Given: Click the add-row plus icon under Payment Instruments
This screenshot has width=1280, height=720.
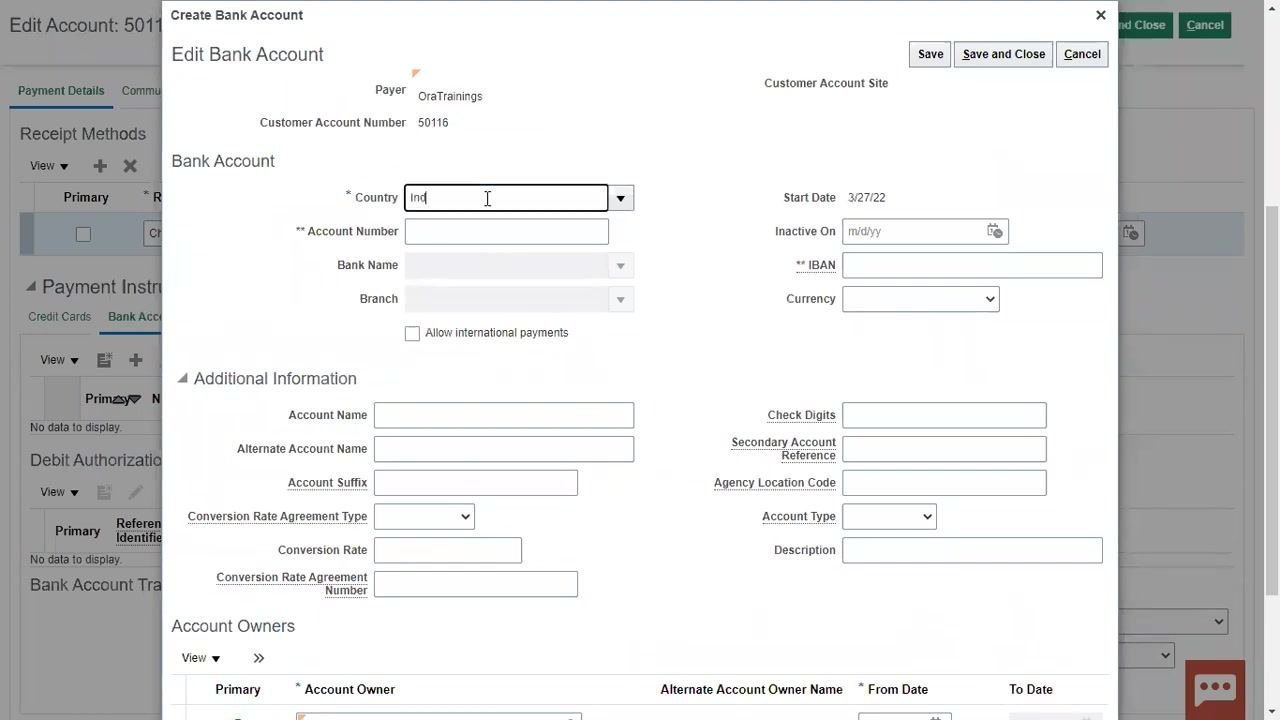Looking at the screenshot, I should tap(136, 360).
